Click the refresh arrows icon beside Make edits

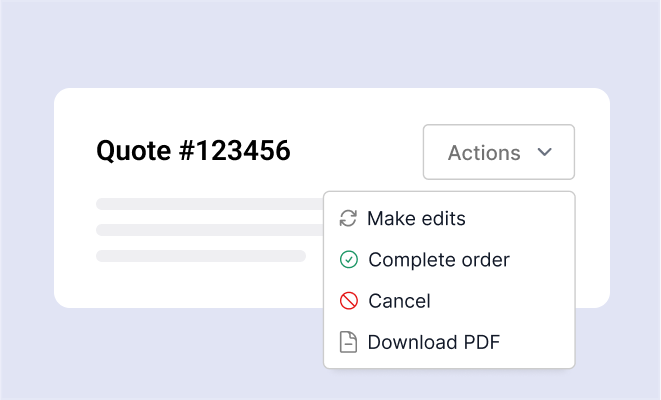[348, 218]
